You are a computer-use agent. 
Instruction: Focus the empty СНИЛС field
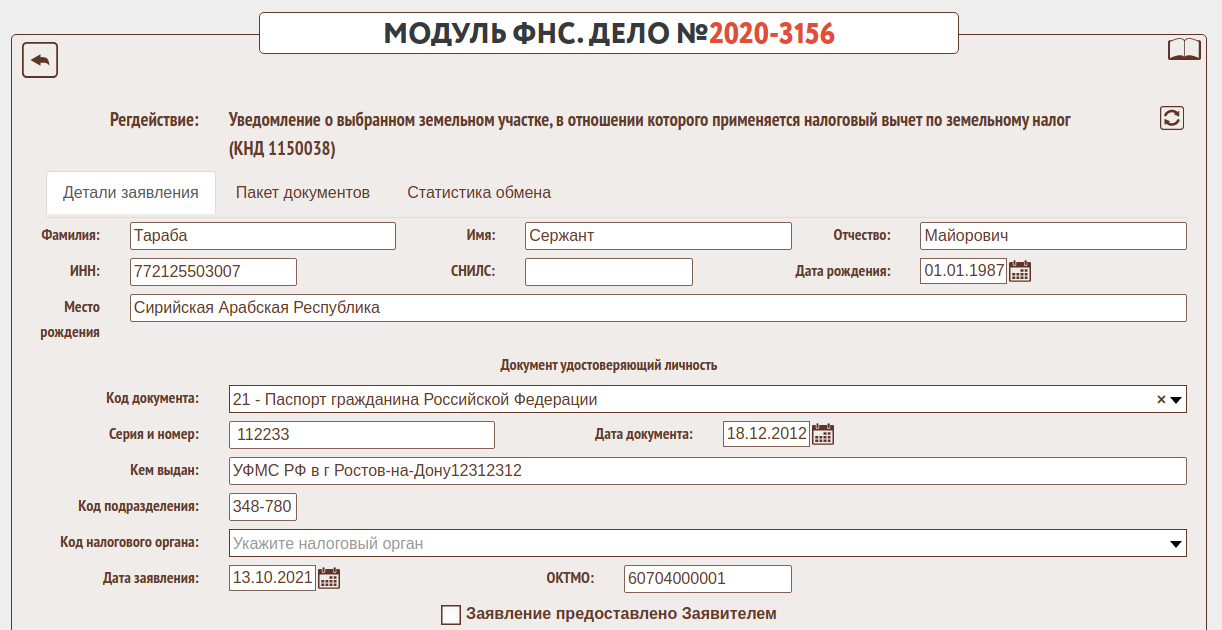pos(608,272)
